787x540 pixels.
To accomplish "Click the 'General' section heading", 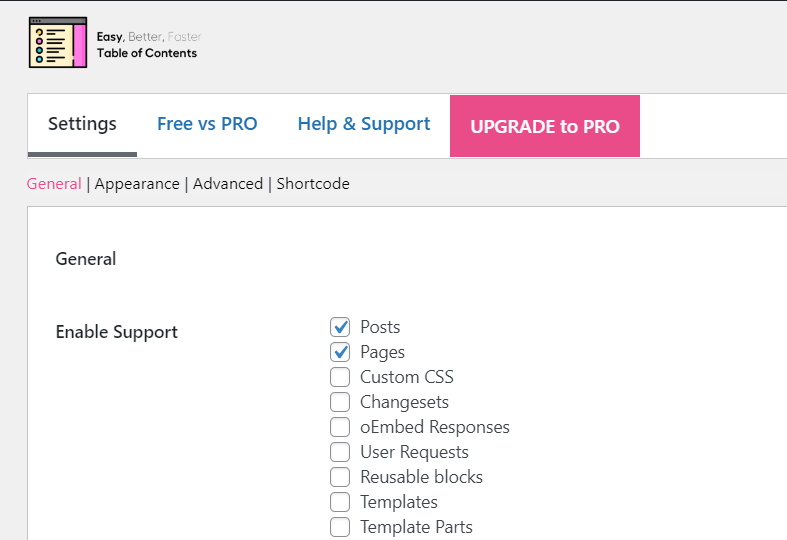I will click(86, 259).
